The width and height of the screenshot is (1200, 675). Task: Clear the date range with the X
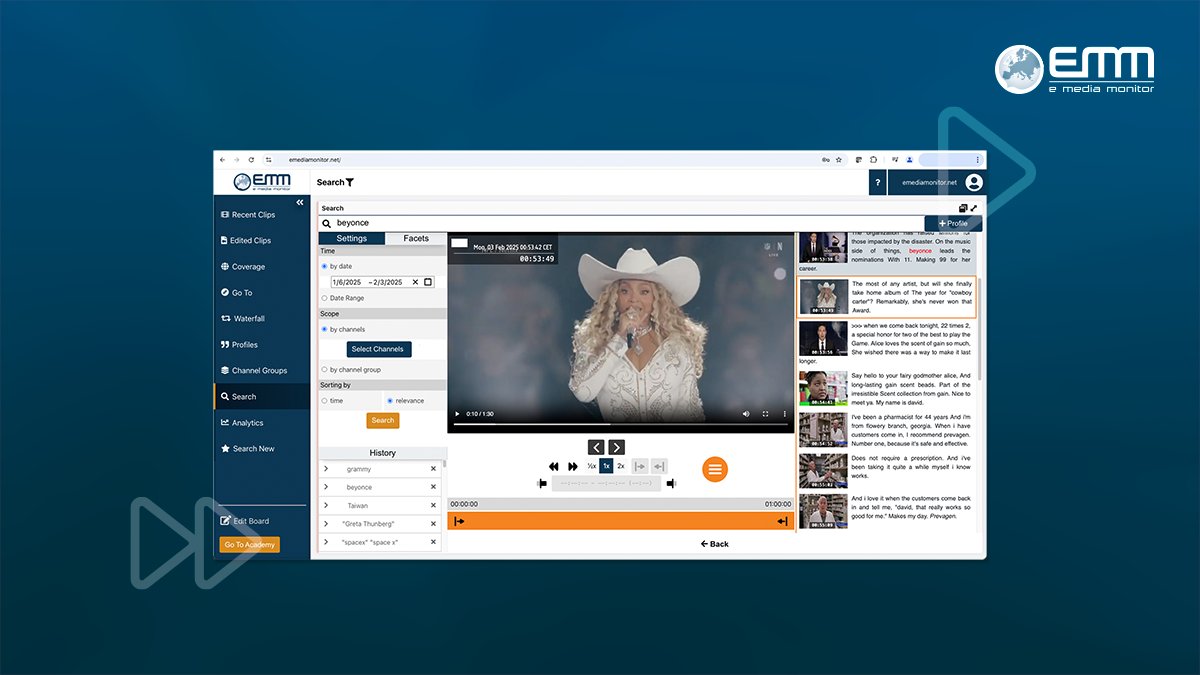pos(415,282)
